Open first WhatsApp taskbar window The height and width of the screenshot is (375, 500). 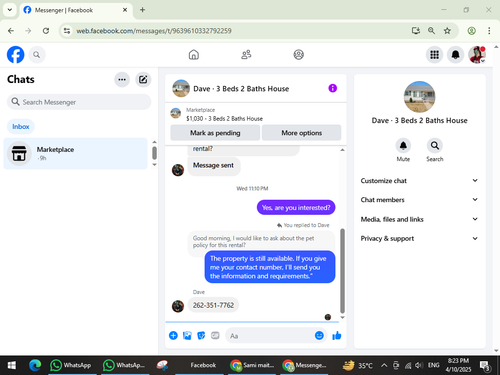coord(71,365)
